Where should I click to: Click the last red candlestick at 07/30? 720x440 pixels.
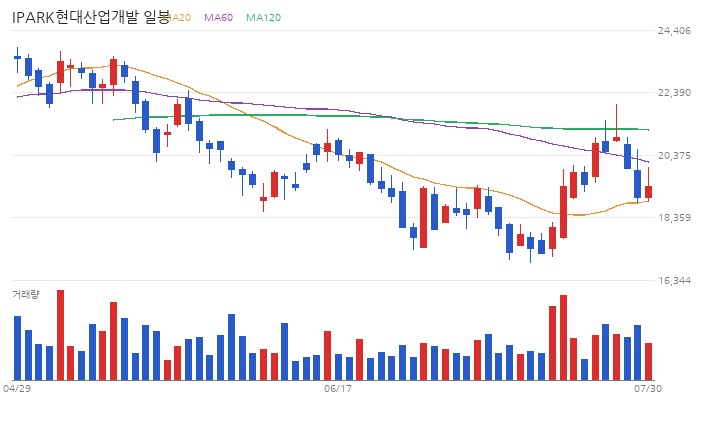pyautogui.click(x=648, y=192)
